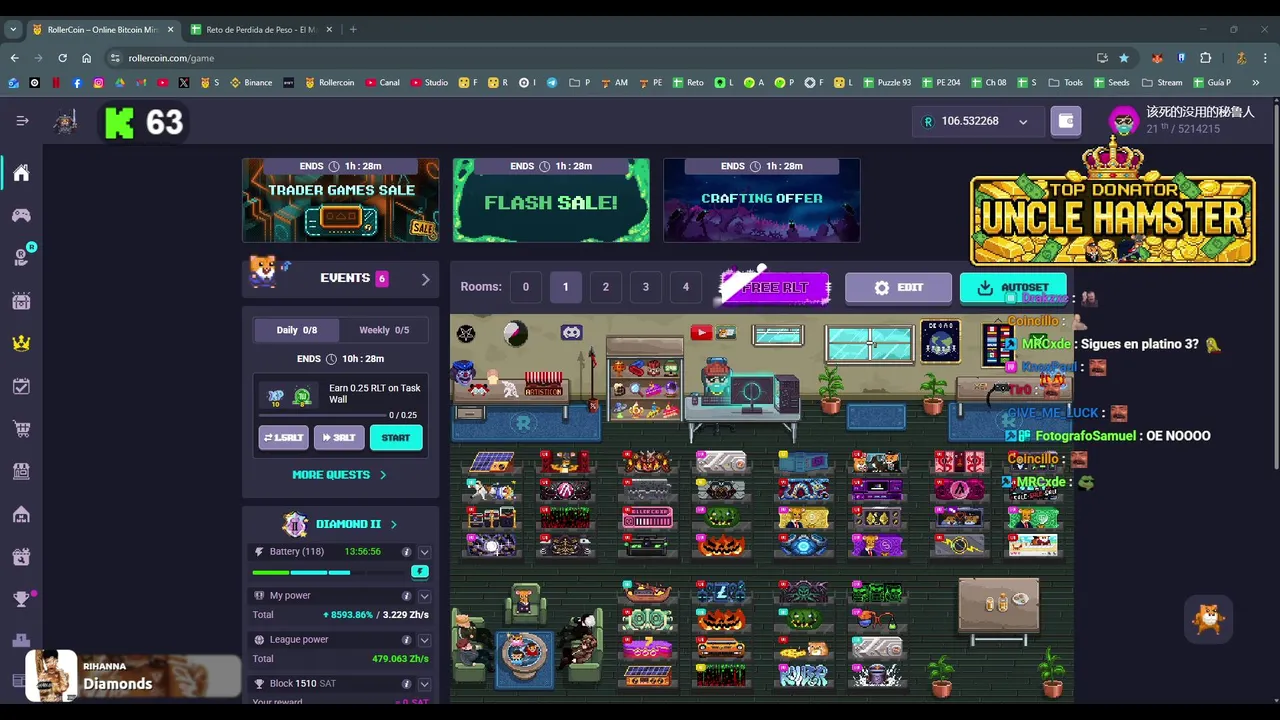
Task: Click the 3 RLT quest skip button
Action: pyautogui.click(x=339, y=438)
